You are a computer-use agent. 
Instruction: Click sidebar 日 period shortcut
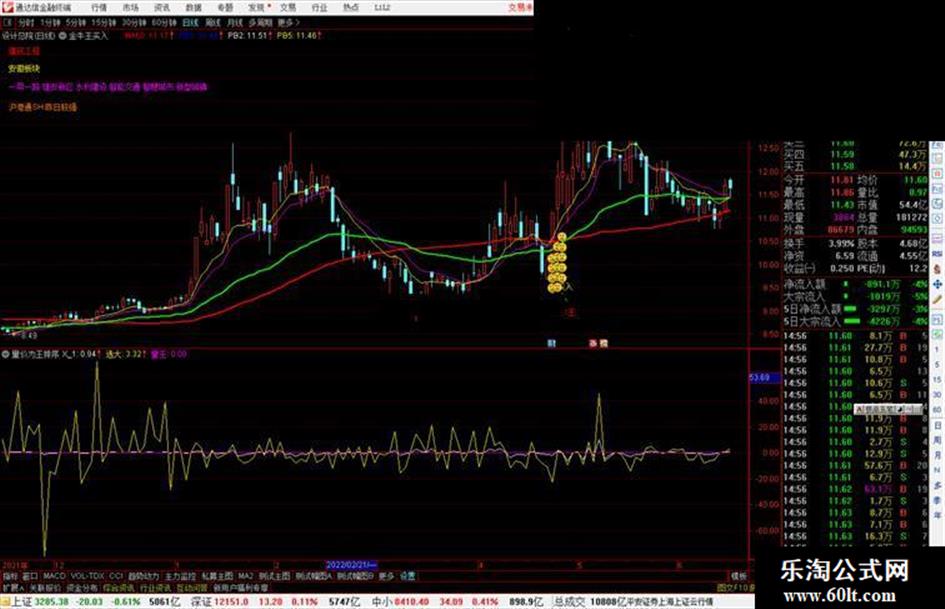click(x=938, y=426)
